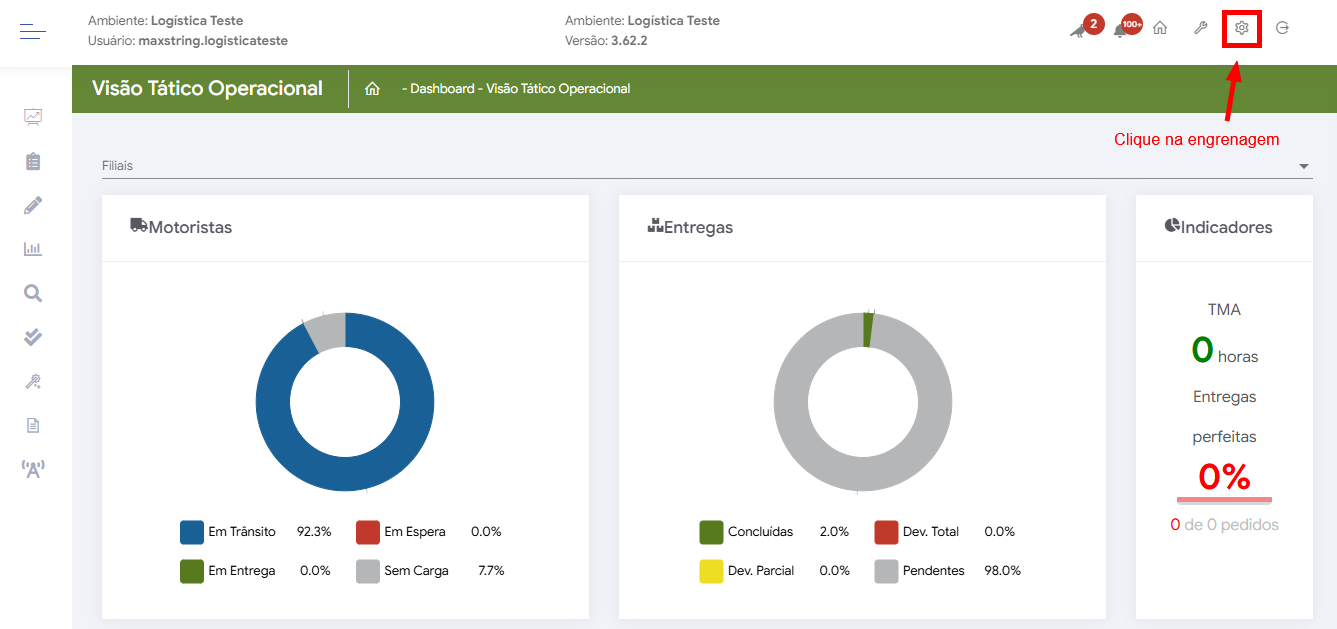The height and width of the screenshot is (629, 1337).
Task: Go to home via top-right house icon
Action: tap(1160, 28)
